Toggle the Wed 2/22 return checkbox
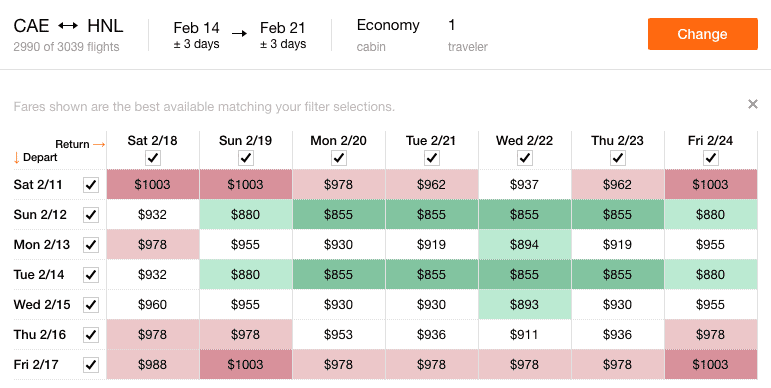This screenshot has height=388, width=771. point(525,158)
